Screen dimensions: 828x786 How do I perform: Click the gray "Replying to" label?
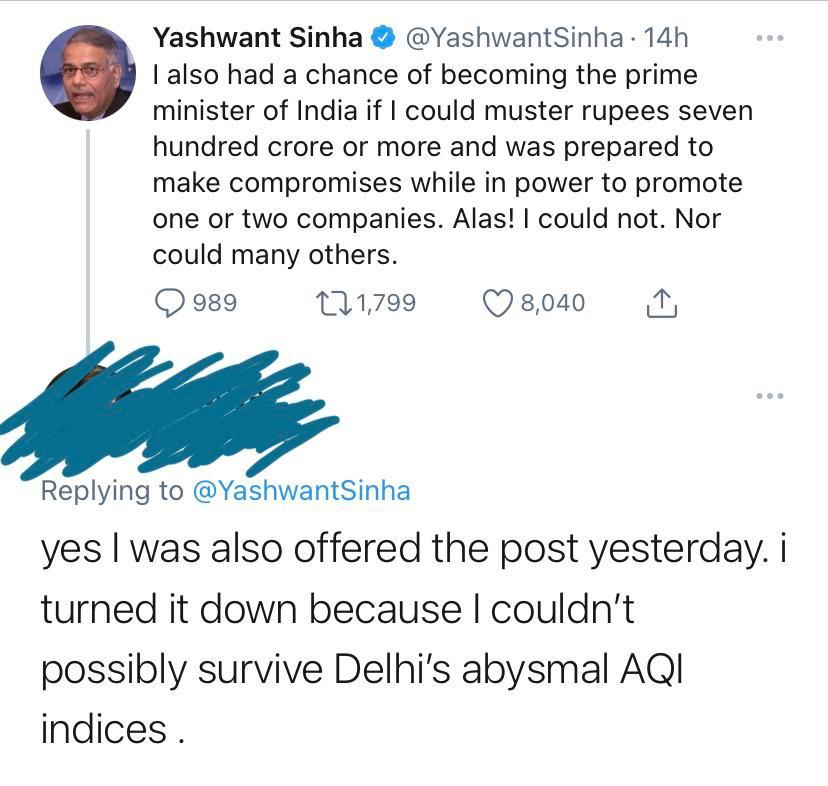coord(112,491)
